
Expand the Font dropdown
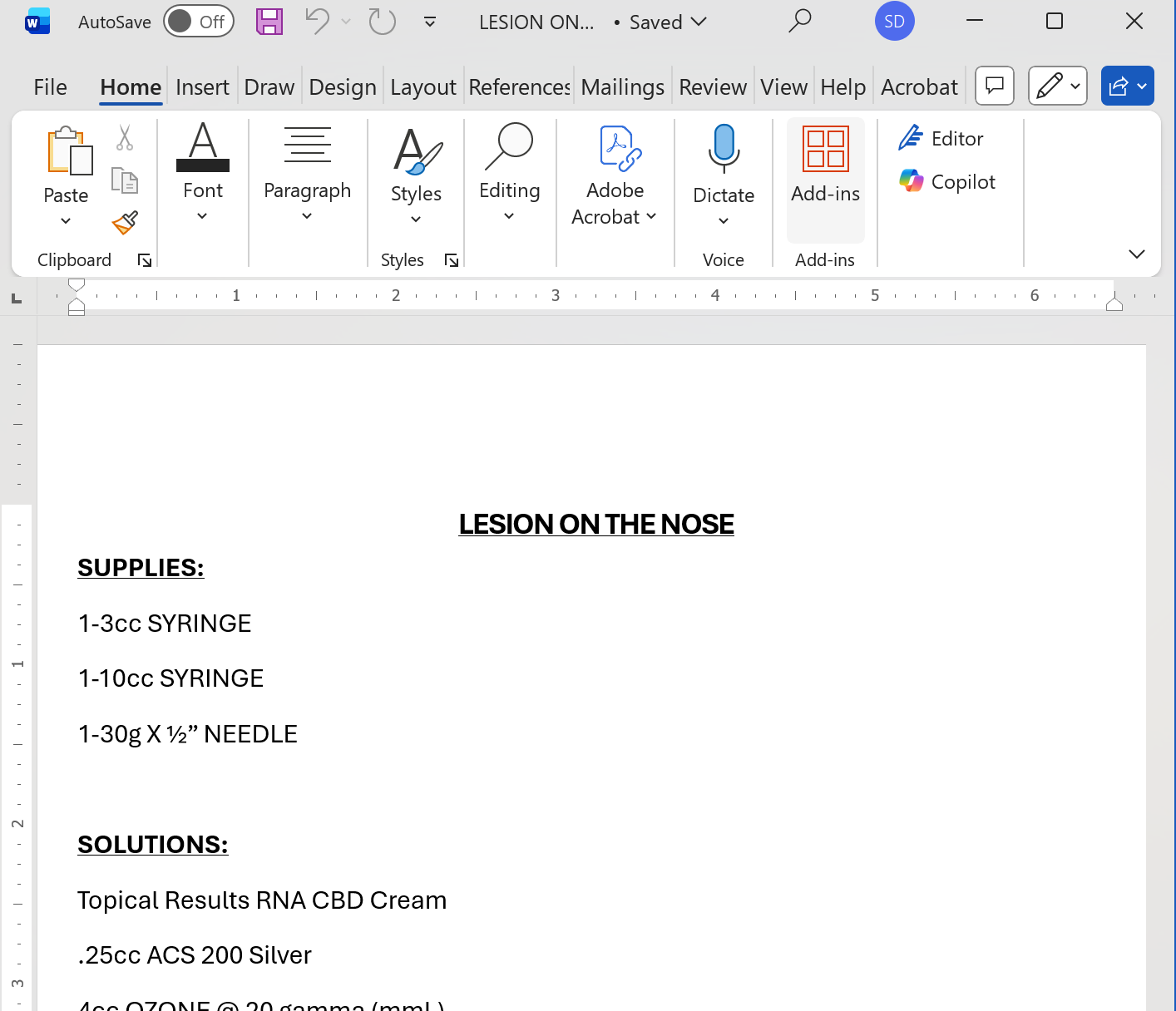point(202,216)
